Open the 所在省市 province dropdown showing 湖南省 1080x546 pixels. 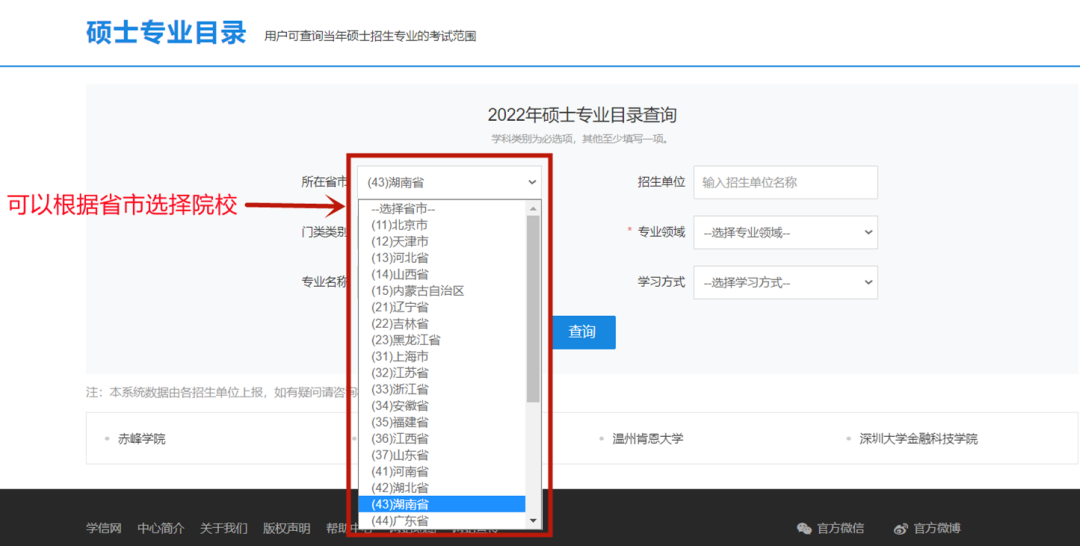coord(449,182)
